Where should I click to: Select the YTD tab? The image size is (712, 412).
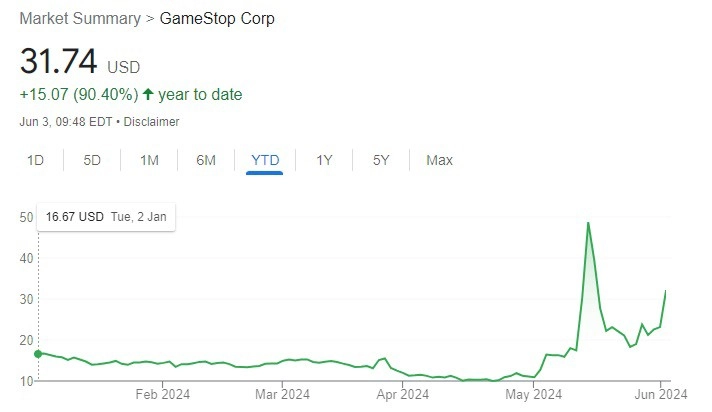pos(265,160)
